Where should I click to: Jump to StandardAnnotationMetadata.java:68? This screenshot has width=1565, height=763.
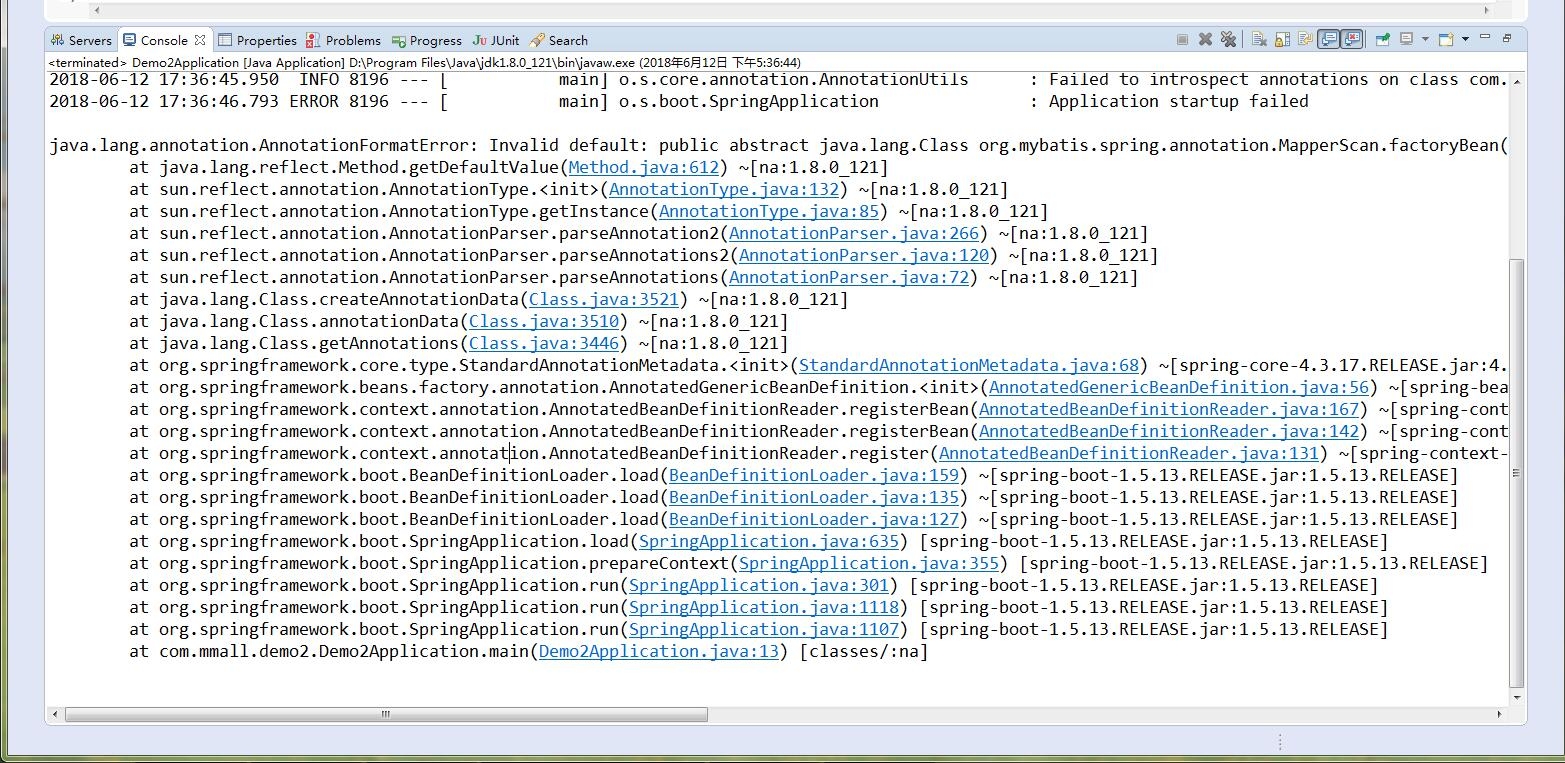click(969, 365)
